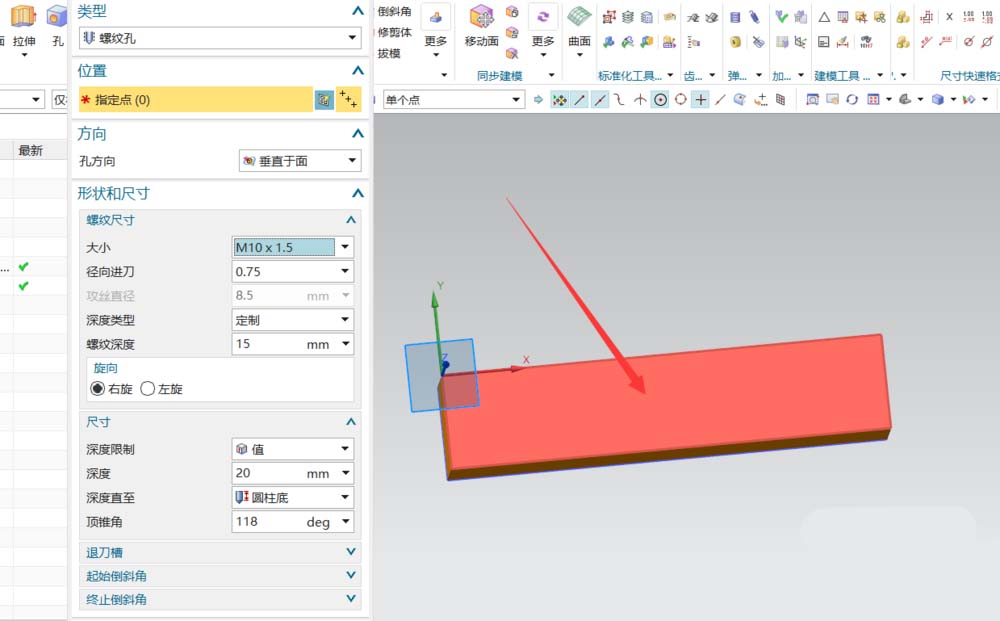Click the 螺纹深度 15 input field
The width and height of the screenshot is (1000, 621).
pyautogui.click(x=293, y=344)
